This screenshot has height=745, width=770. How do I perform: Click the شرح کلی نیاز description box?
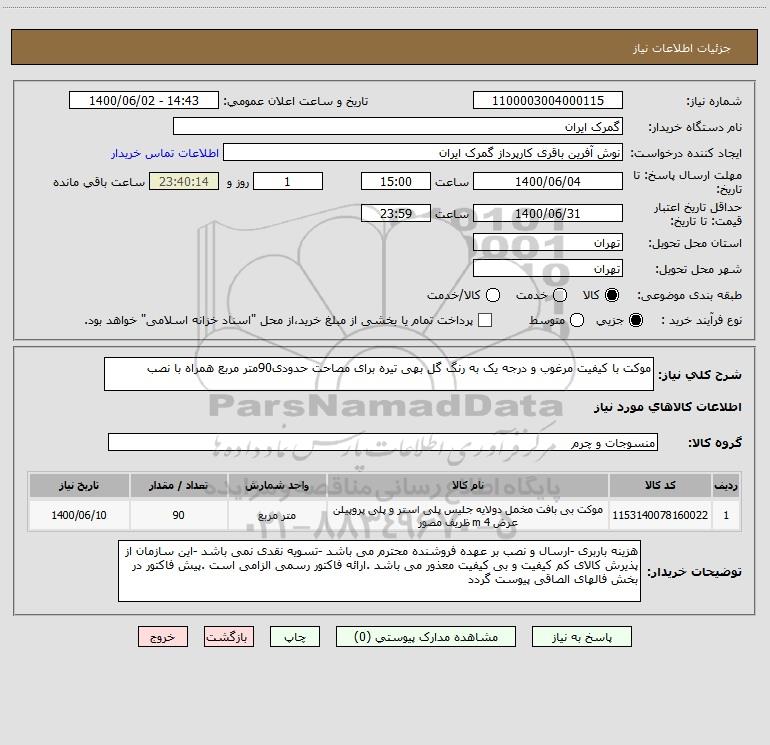(x=379, y=374)
